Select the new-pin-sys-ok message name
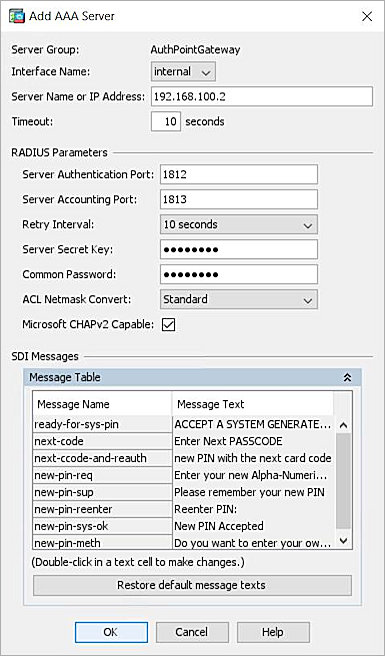The height and width of the screenshot is (656, 385). point(102,526)
